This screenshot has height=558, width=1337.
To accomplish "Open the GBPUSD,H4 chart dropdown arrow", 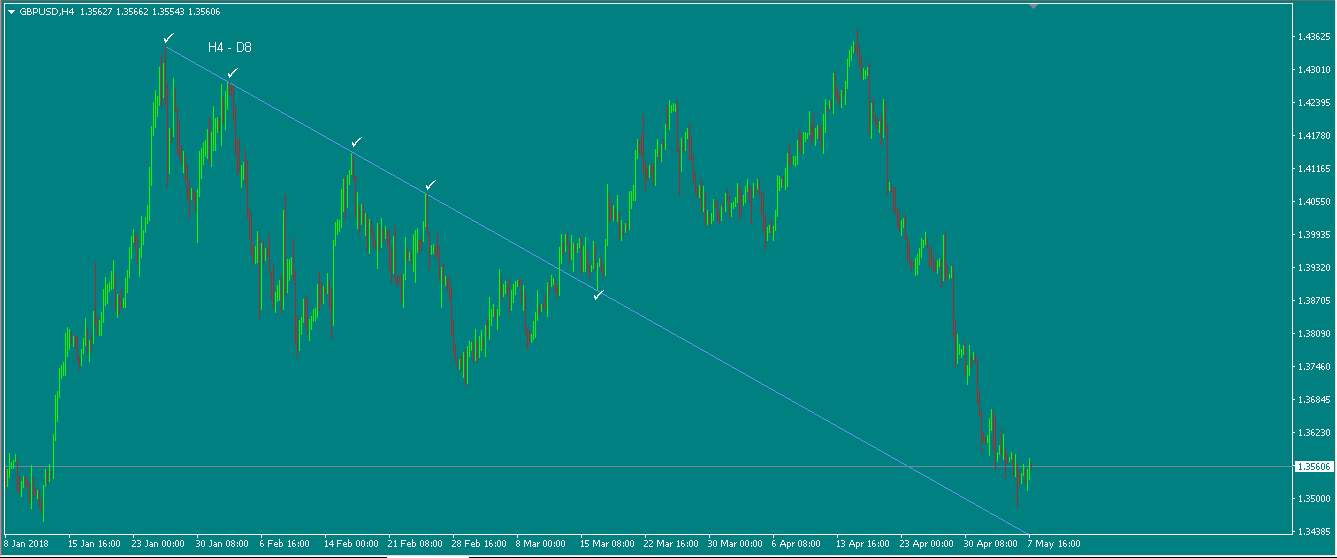I will pyautogui.click(x=11, y=12).
